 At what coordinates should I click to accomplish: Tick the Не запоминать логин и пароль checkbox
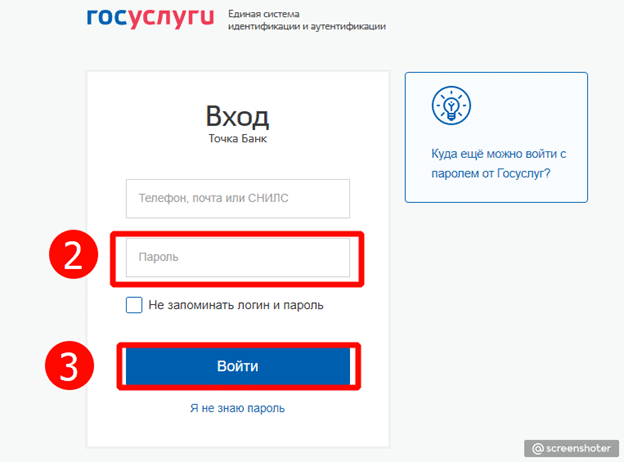point(134,305)
